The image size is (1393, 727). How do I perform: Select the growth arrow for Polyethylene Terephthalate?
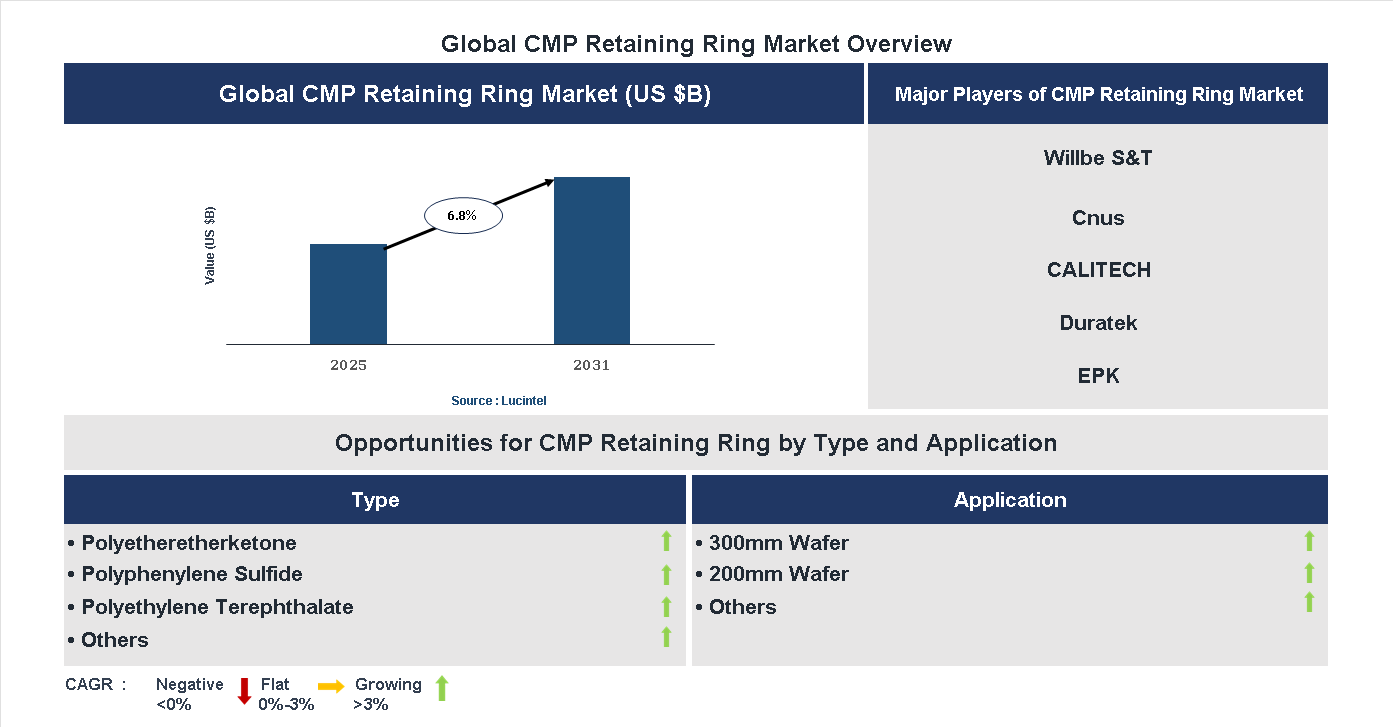tap(666, 607)
